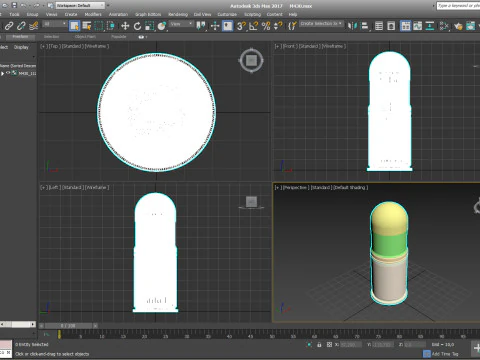The width and height of the screenshot is (480, 360).
Task: Open the Create menu
Action: pos(71,14)
